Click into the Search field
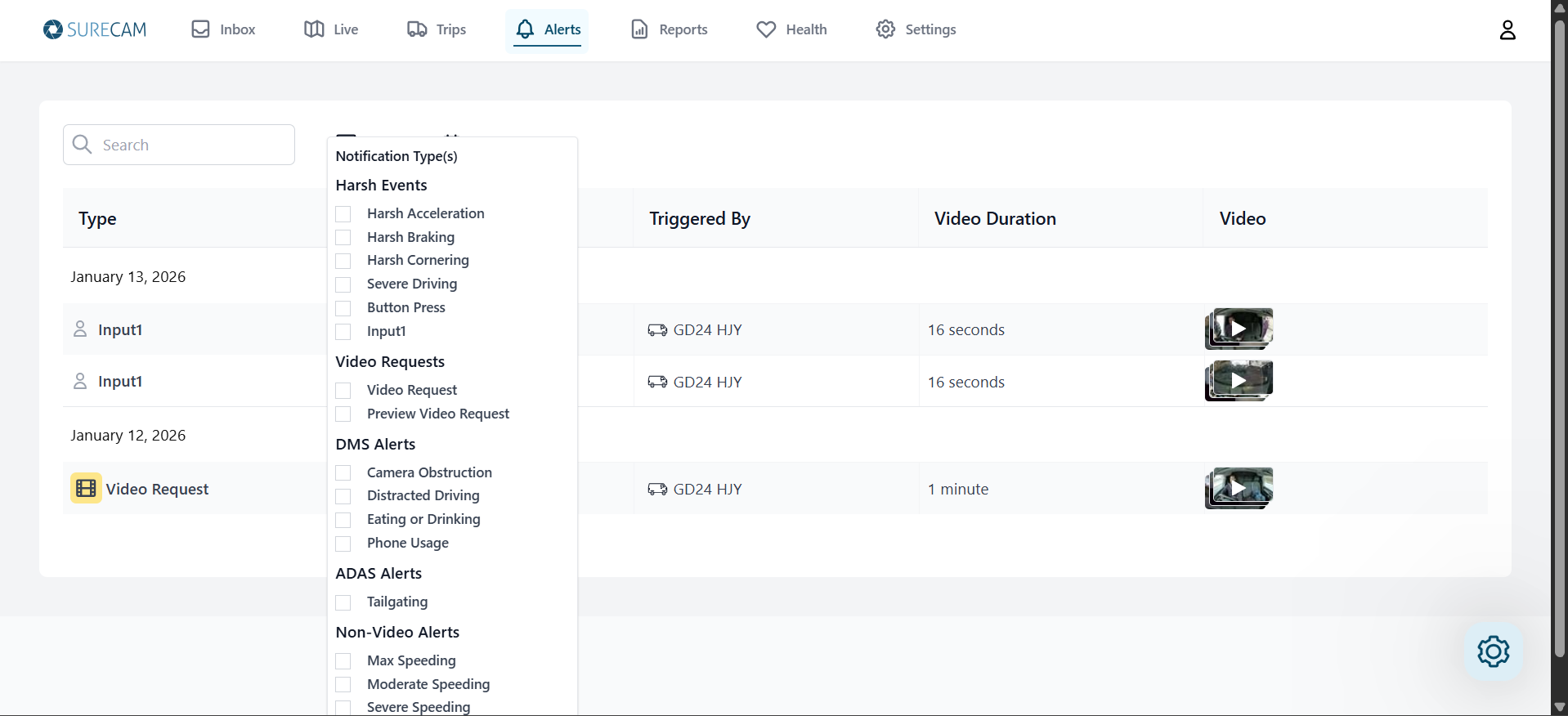 point(179,145)
